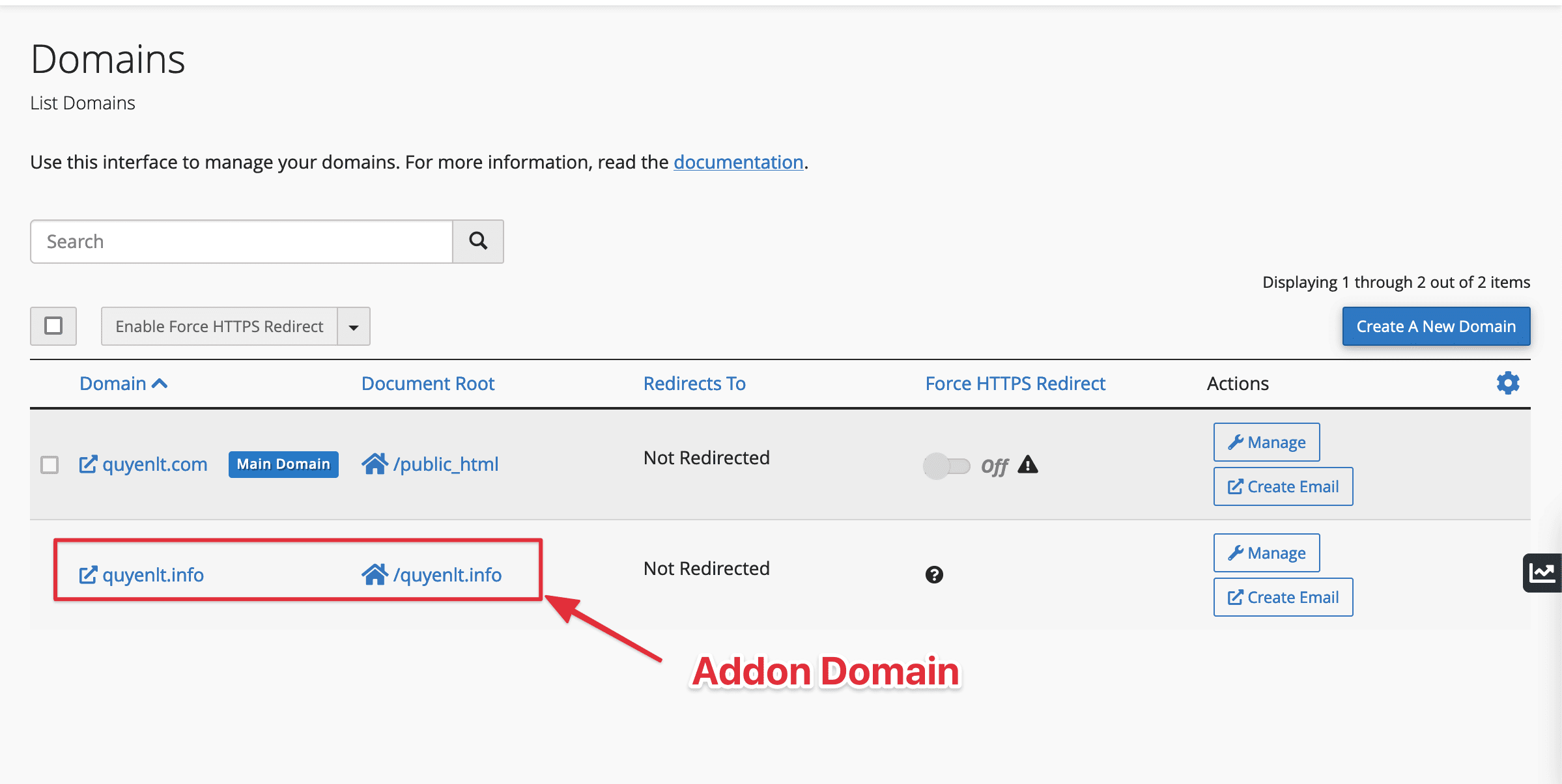Sort by clicking the Domain column arrow
Image resolution: width=1562 pixels, height=784 pixels.
[160, 384]
